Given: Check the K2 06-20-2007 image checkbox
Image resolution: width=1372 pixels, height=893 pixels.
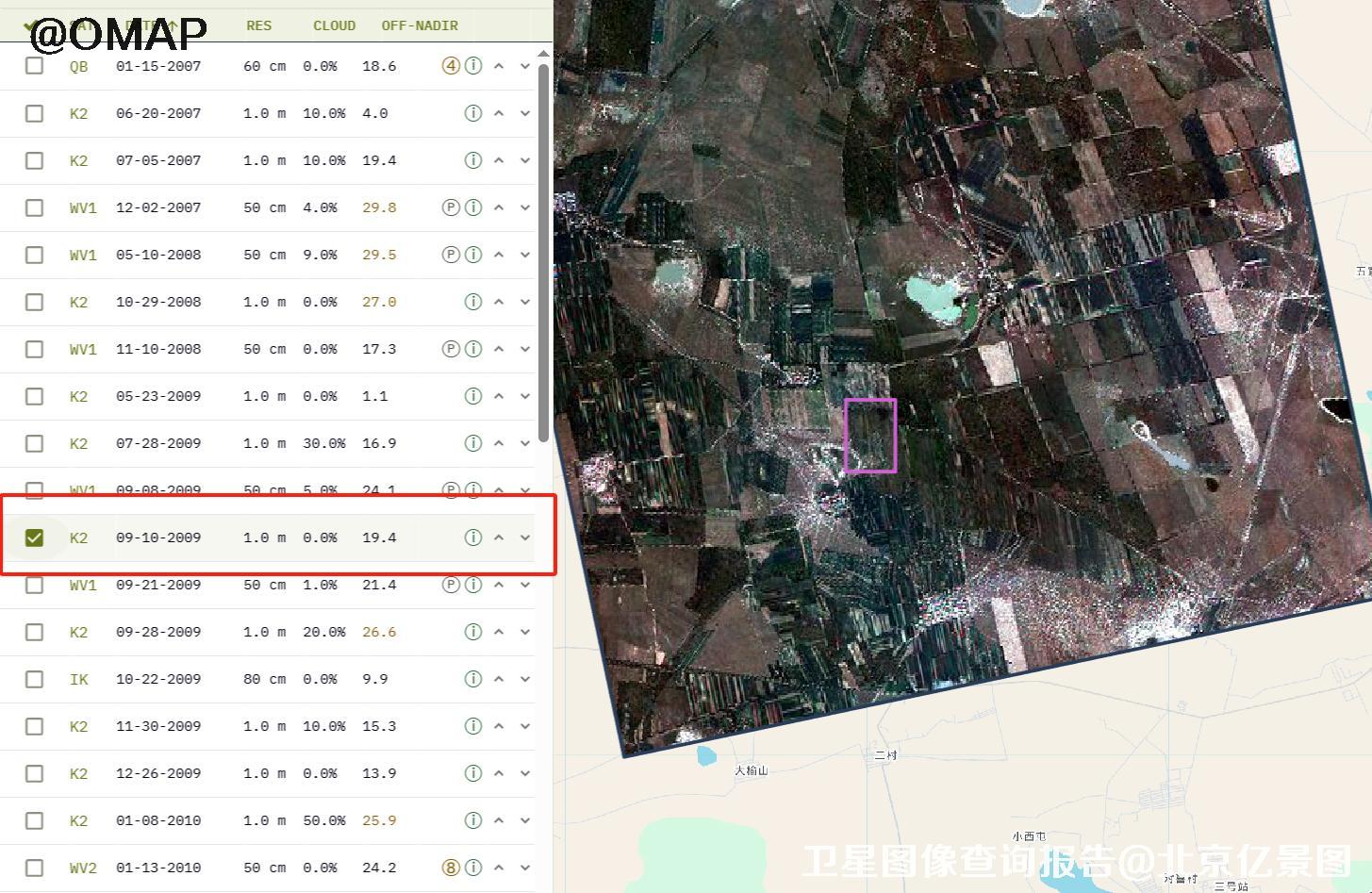Looking at the screenshot, I should coord(34,113).
